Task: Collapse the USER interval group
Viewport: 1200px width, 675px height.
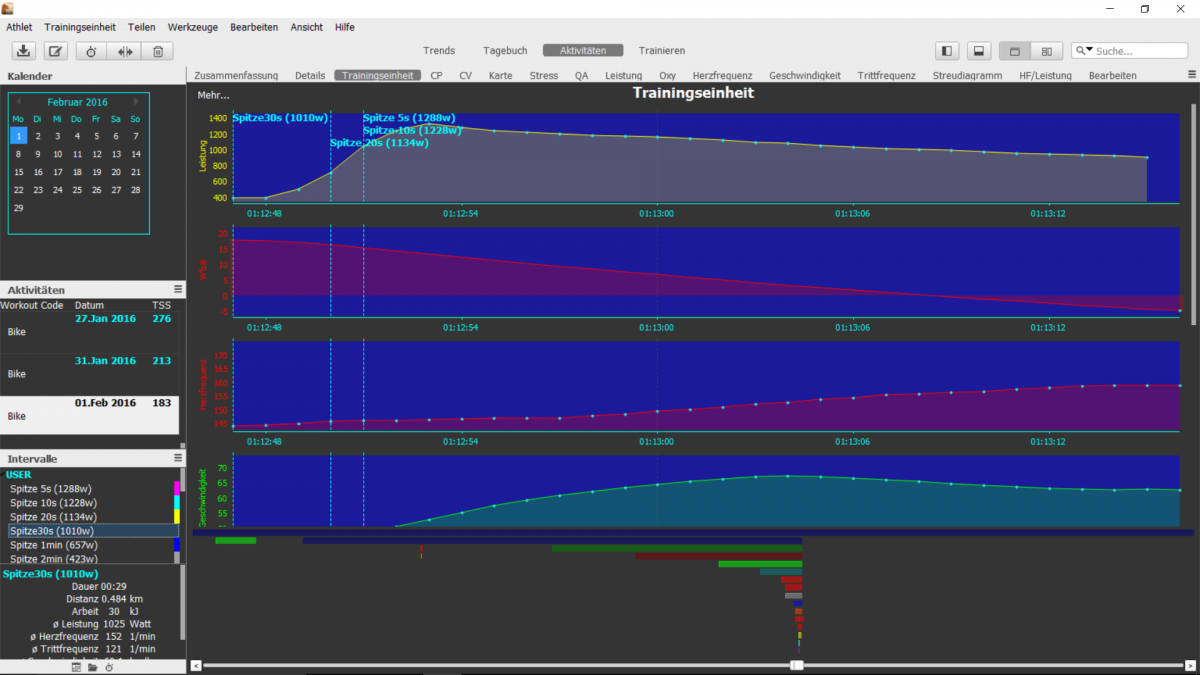Action: point(19,475)
